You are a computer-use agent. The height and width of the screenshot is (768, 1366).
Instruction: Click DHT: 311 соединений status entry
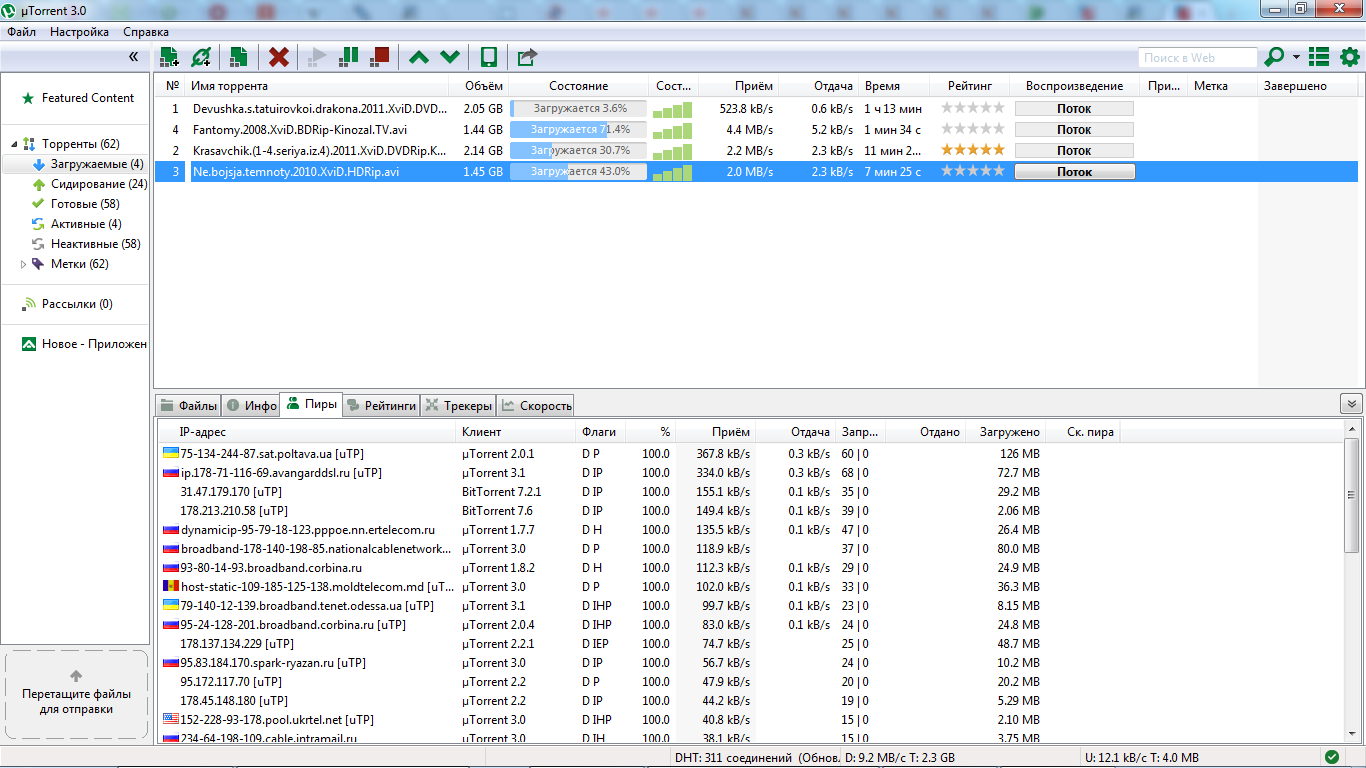click(x=757, y=758)
